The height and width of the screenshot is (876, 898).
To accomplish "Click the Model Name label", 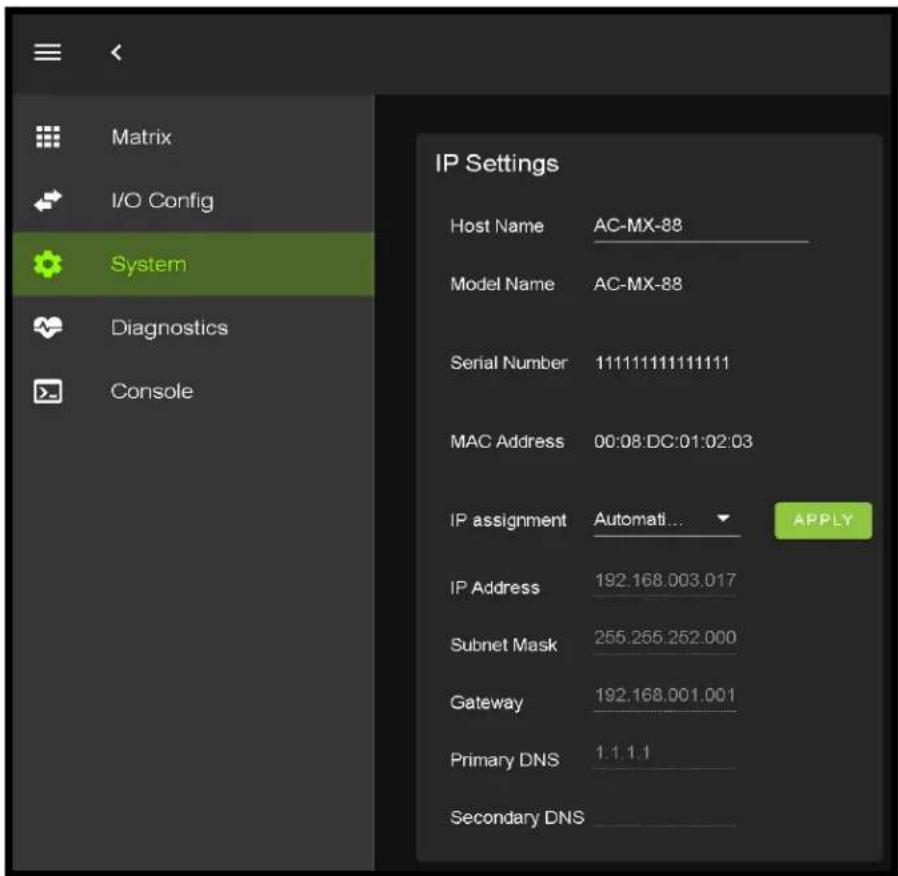I will 502,284.
